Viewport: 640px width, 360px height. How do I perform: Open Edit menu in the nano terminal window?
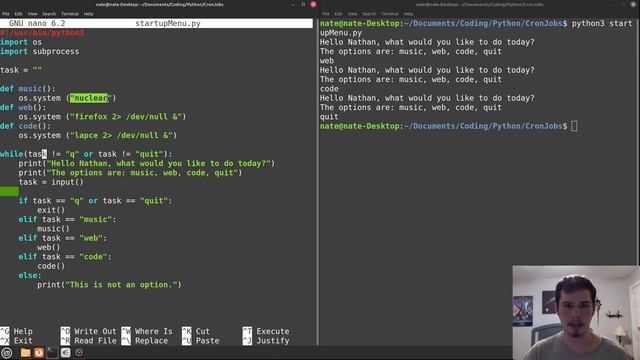pos(18,14)
